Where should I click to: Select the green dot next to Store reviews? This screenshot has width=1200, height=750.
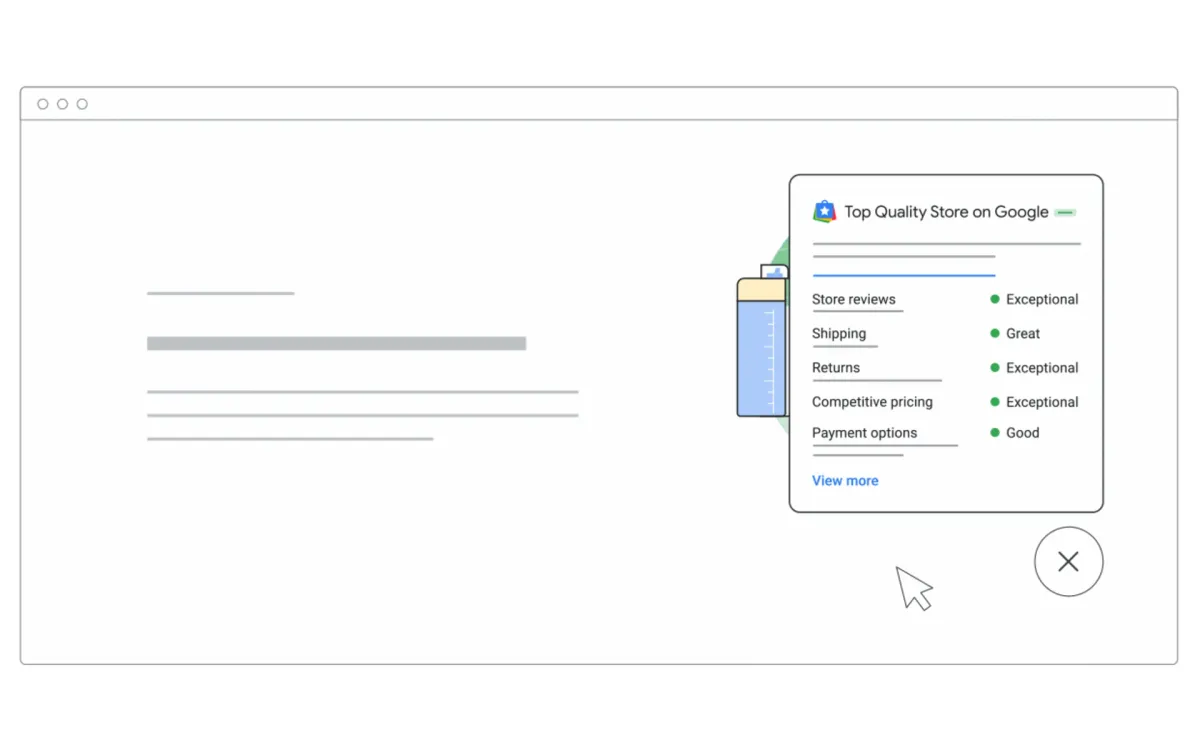pyautogui.click(x=995, y=299)
